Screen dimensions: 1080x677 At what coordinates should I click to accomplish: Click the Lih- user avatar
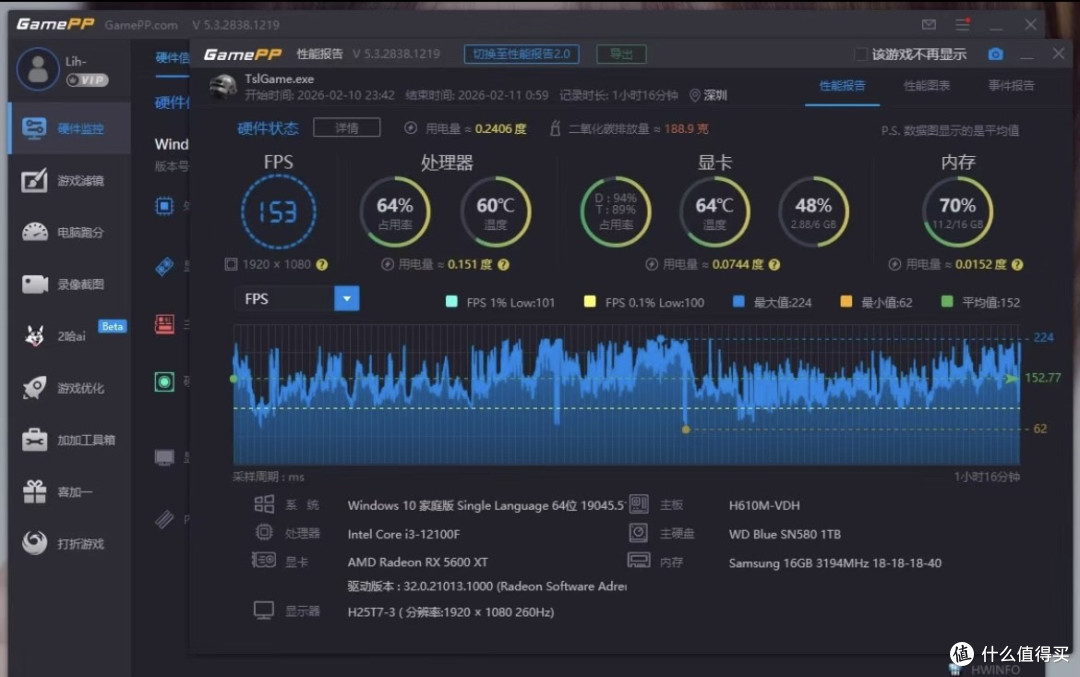[37, 69]
